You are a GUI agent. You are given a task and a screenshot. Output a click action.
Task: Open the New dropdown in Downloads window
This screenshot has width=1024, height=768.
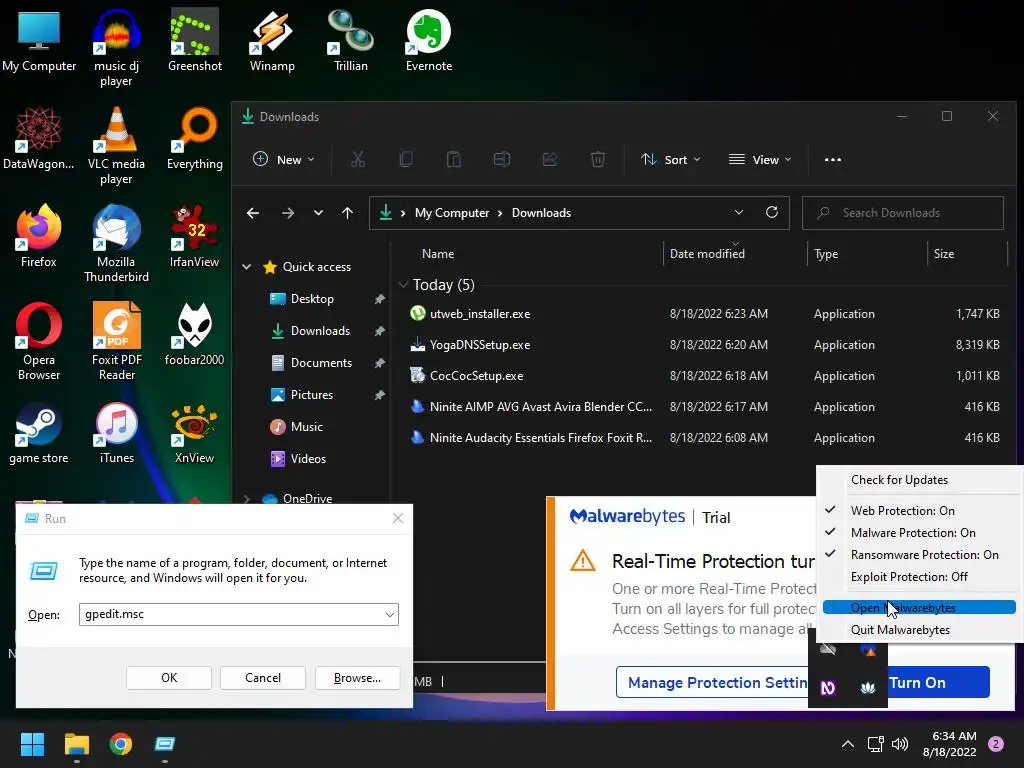[x=283, y=159]
